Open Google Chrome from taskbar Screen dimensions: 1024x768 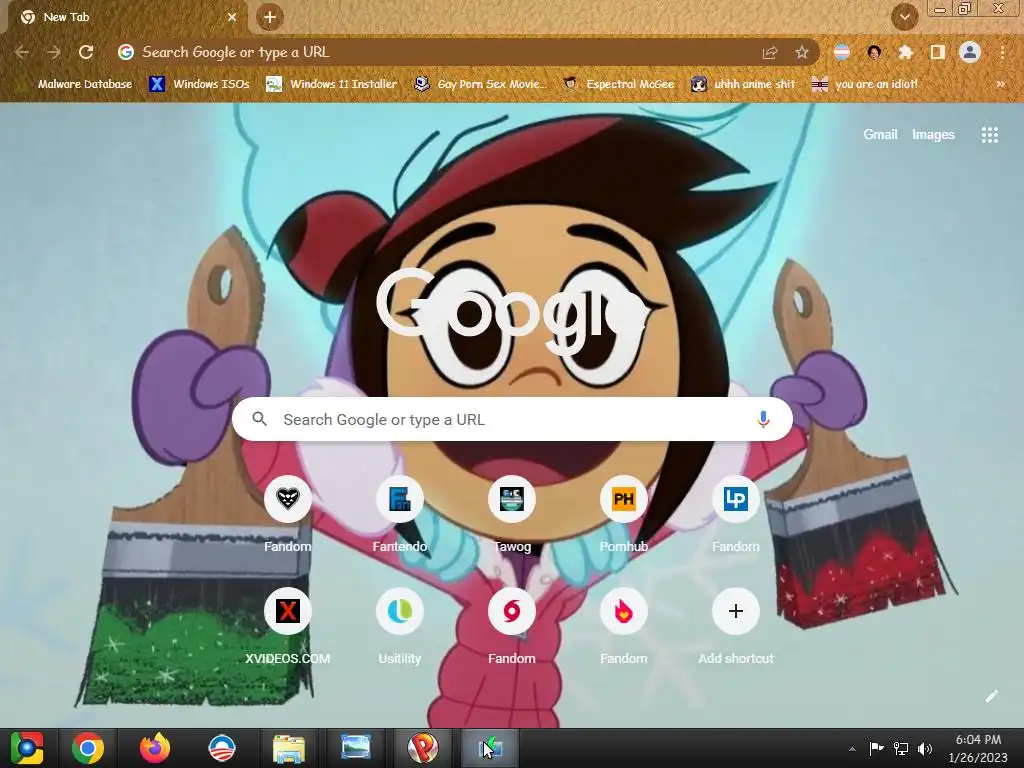[88, 748]
